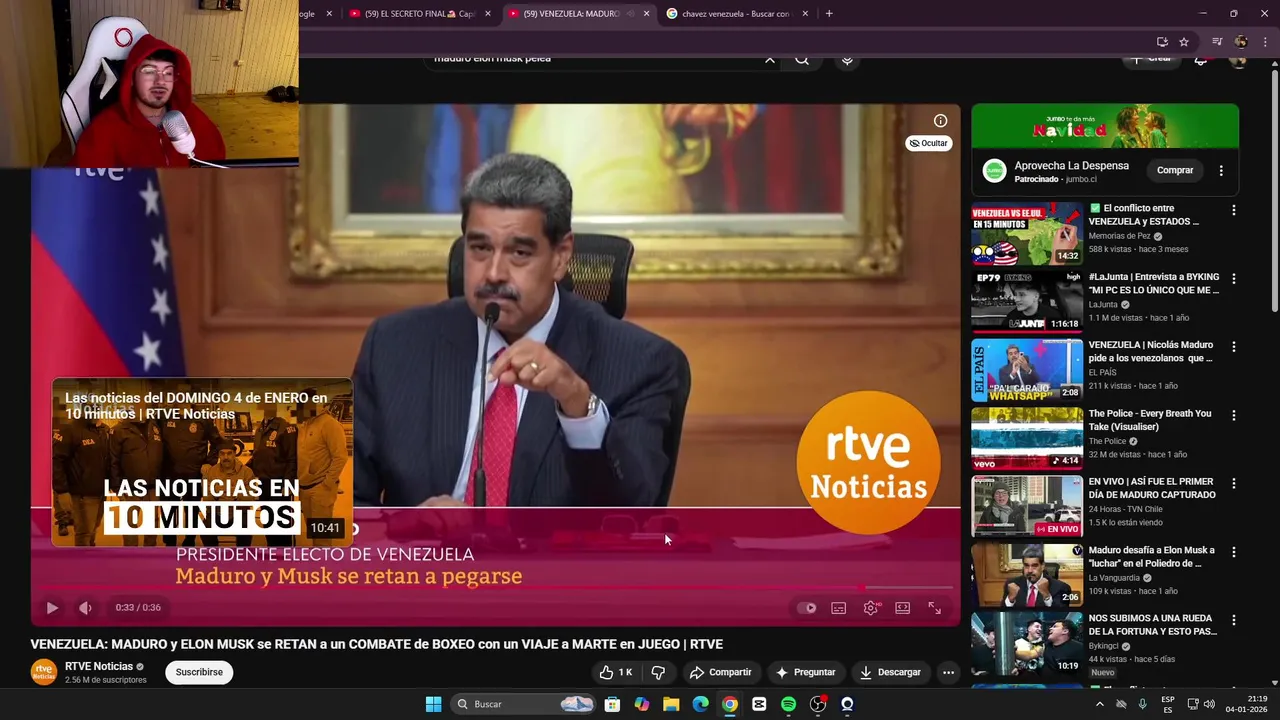1280x720 pixels.
Task: Click the taskbar Buscar search box
Action: pyautogui.click(x=524, y=704)
